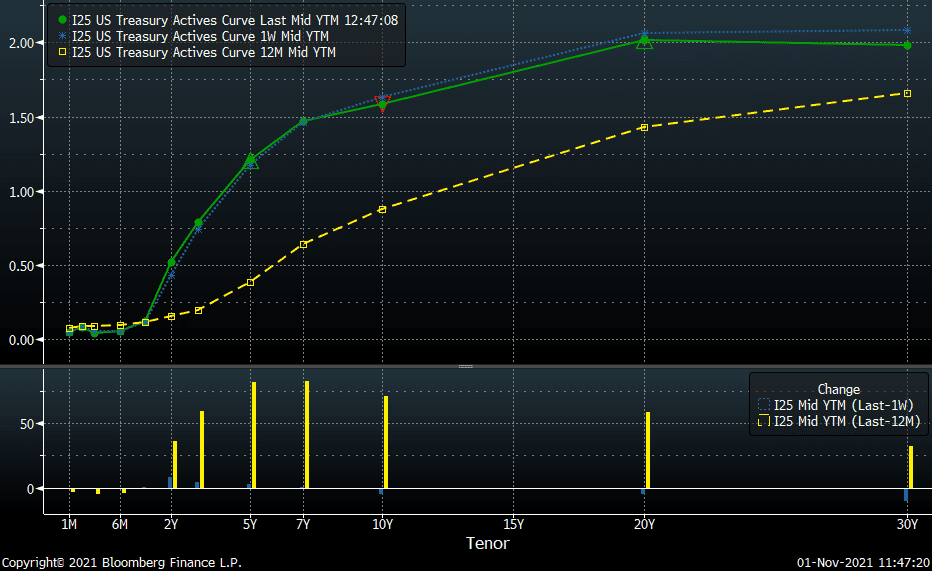Click the 2Y tenor axis label
The width and height of the screenshot is (932, 571).
[171, 524]
